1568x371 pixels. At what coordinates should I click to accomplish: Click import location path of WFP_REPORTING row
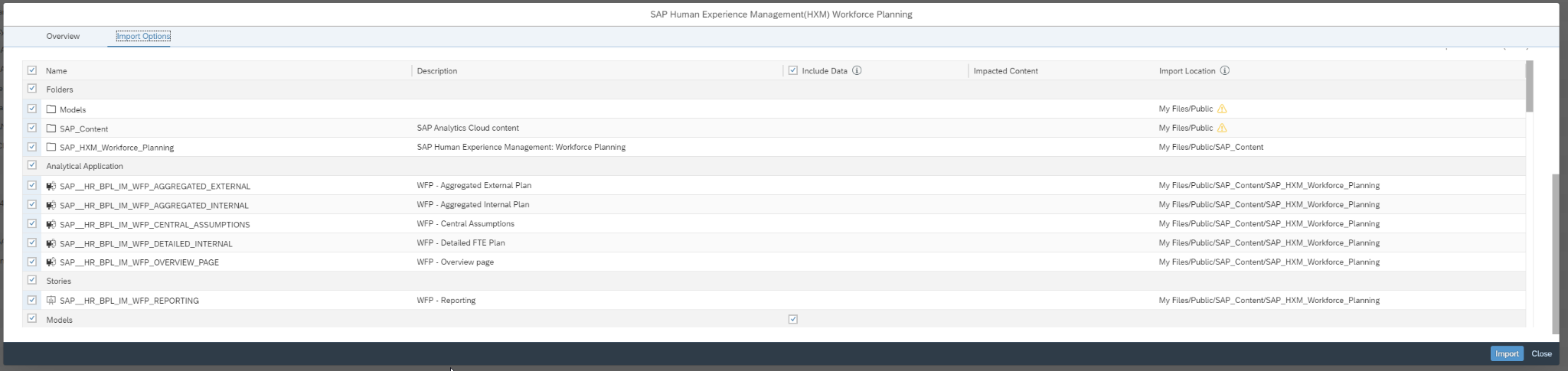coord(1269,300)
